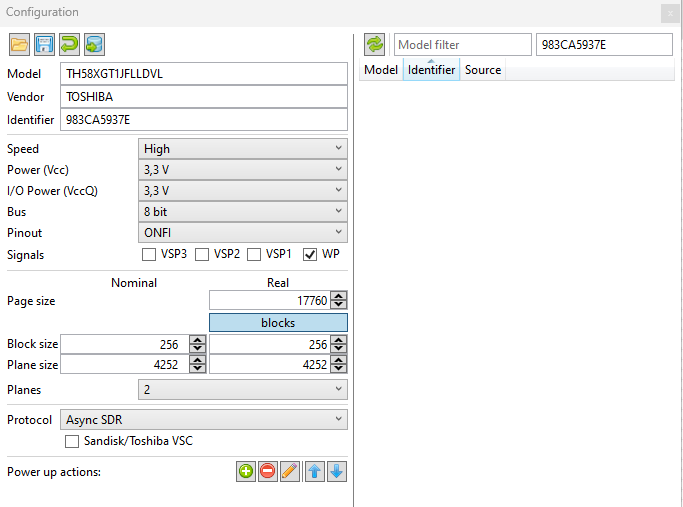Viewport: 683px width, 507px height.
Task: Decrease real Block size value
Action: point(338,348)
